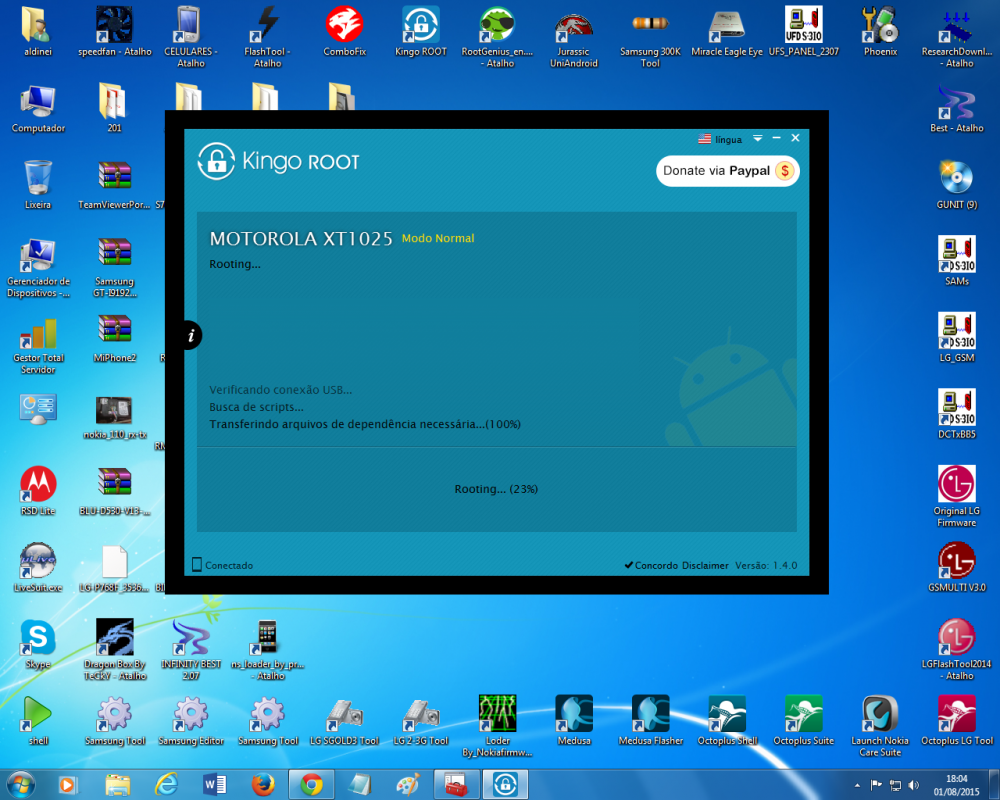Screen dimensions: 1000x800
Task: Click the Kingo ROOT logo icon
Action: (x=215, y=161)
